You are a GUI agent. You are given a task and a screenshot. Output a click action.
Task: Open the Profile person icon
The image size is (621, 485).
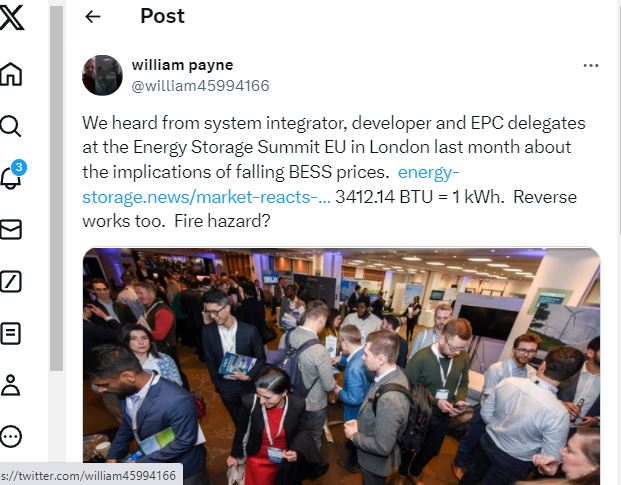[11, 385]
